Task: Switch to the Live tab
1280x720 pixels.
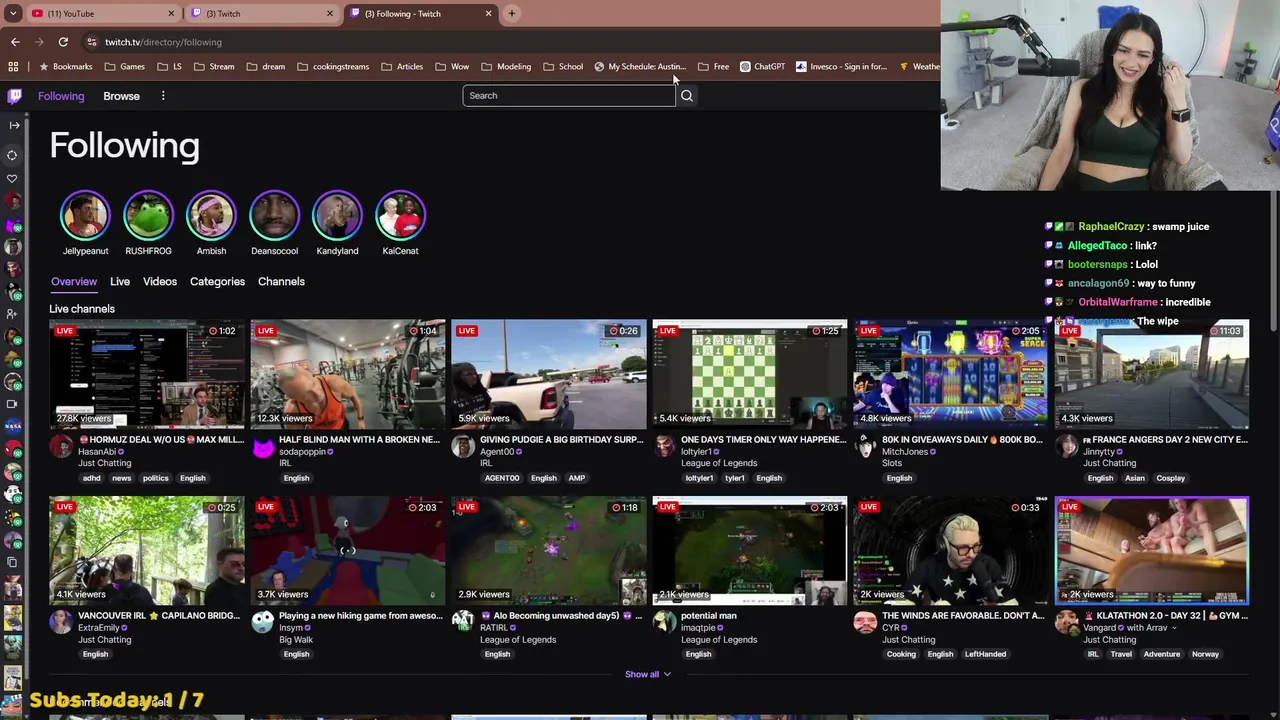Action: click(120, 282)
